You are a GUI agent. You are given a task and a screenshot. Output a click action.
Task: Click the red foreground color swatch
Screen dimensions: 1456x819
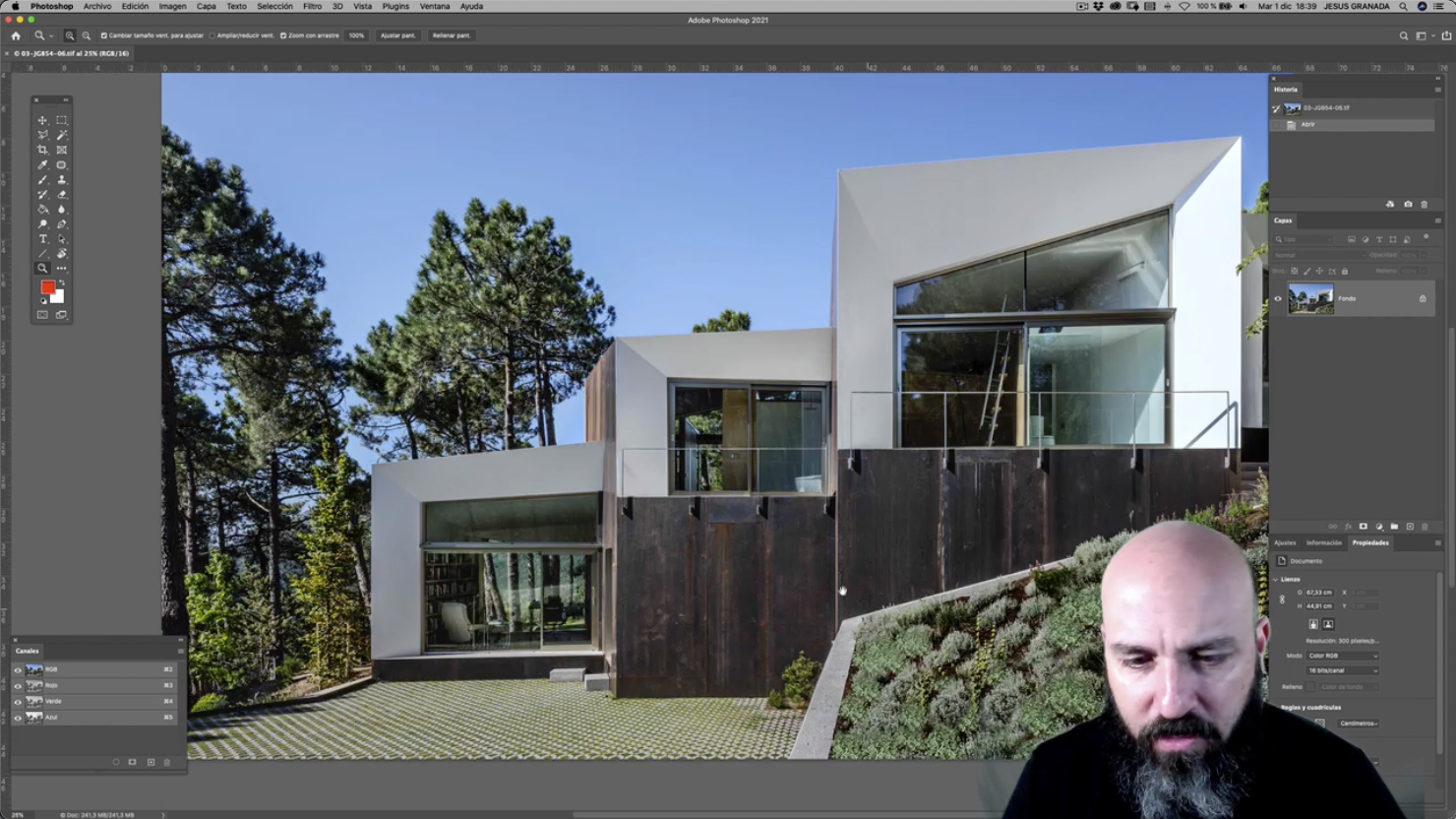point(47,287)
